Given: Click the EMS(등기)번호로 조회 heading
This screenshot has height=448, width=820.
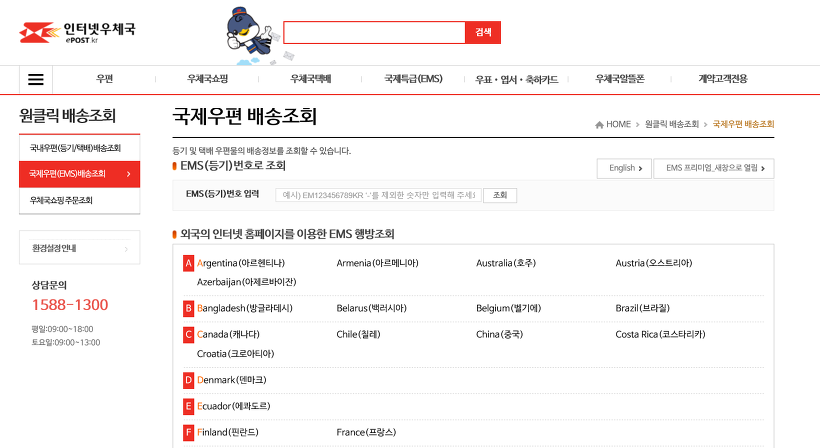Looking at the screenshot, I should (x=233, y=166).
